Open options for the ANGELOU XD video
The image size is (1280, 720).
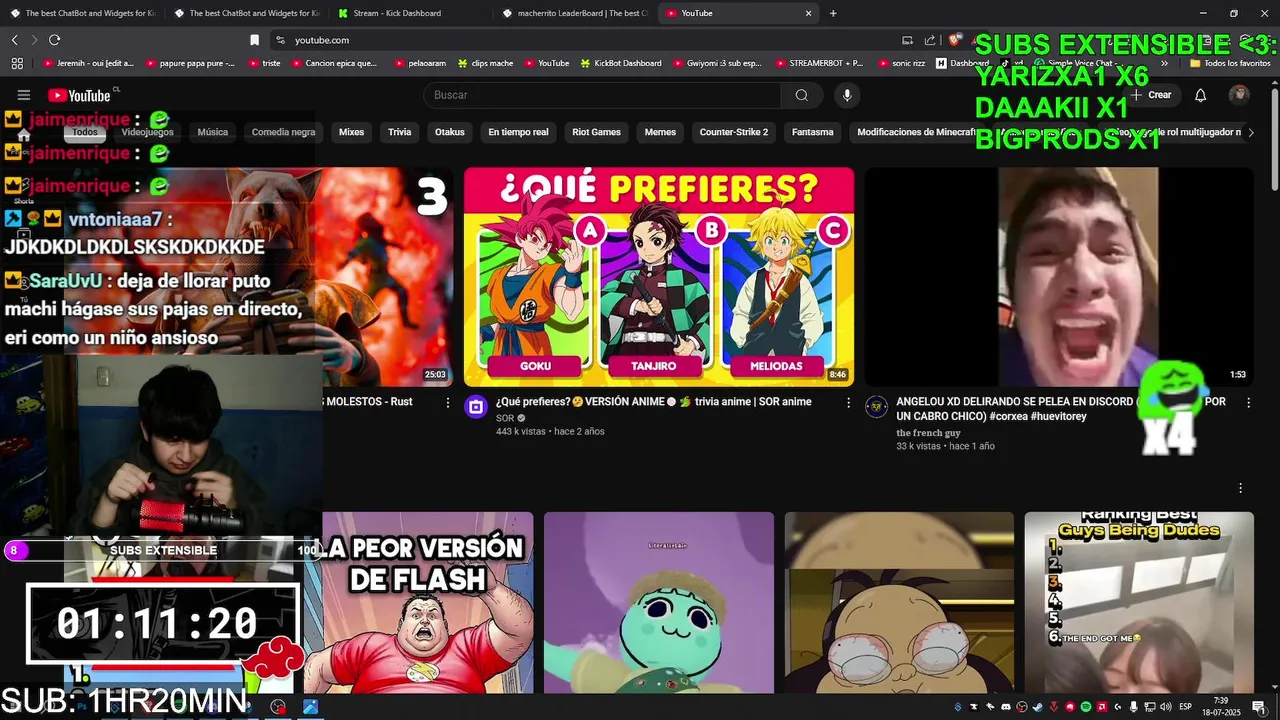[1248, 402]
